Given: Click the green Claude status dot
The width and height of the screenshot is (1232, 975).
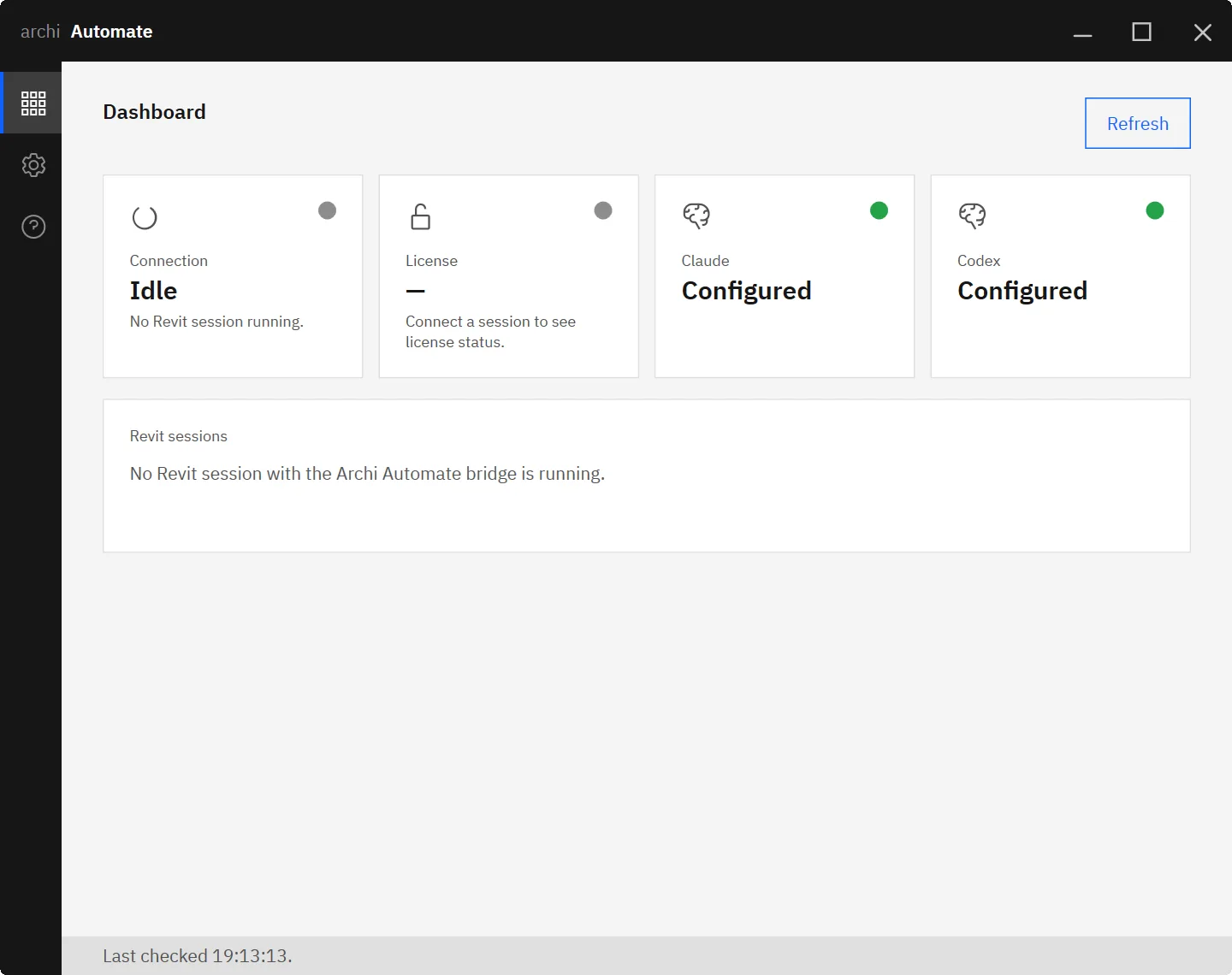Looking at the screenshot, I should click(x=879, y=210).
